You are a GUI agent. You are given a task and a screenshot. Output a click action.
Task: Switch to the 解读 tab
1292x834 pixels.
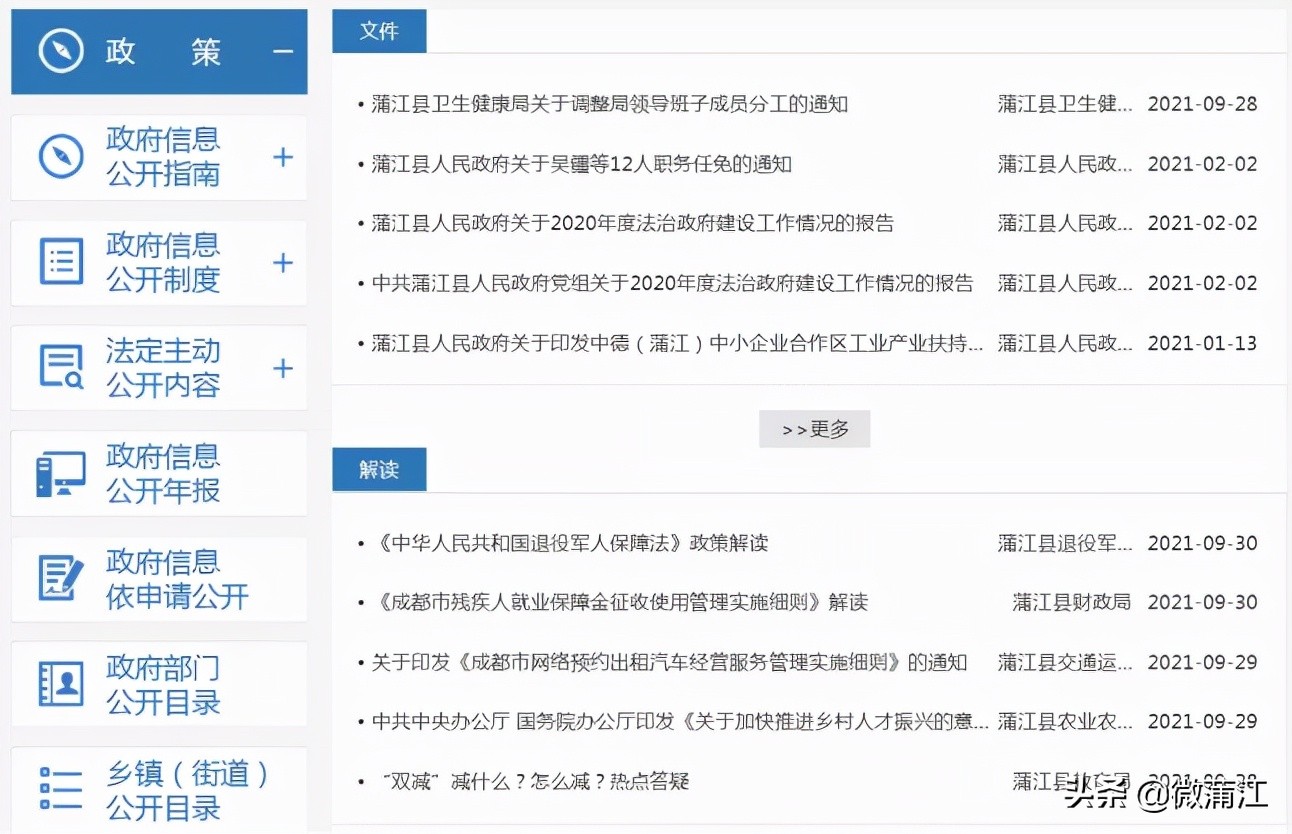click(x=379, y=469)
